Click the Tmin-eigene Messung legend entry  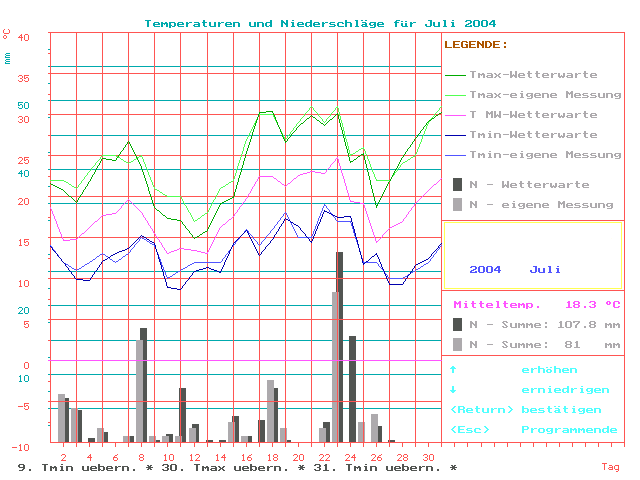pos(532,155)
